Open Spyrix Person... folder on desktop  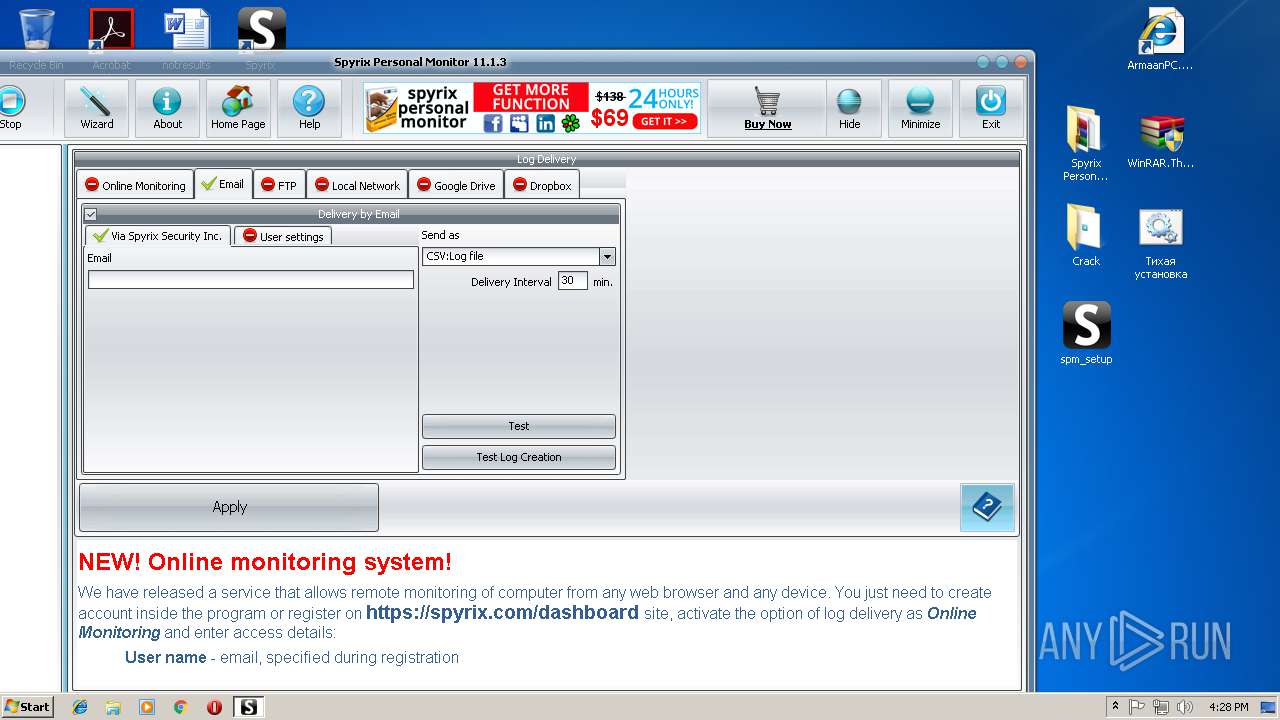1086,143
